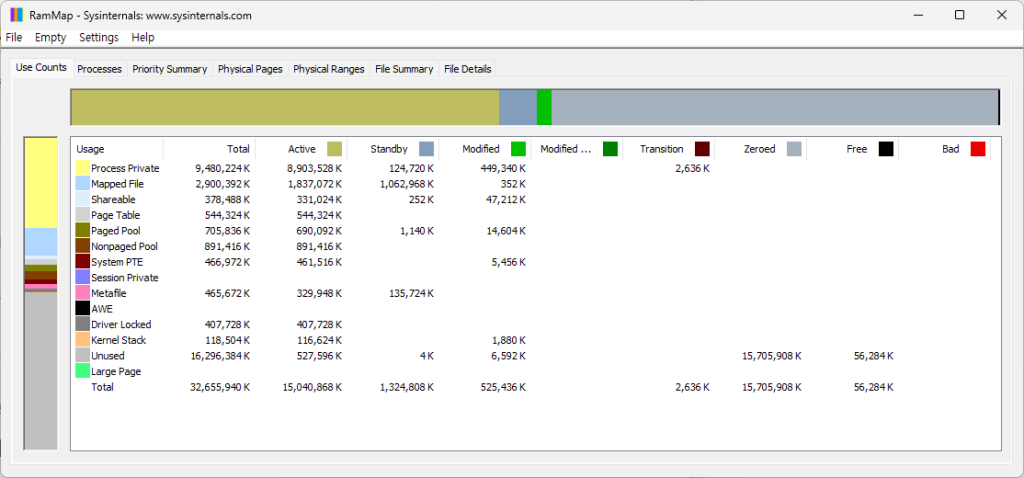Click the red Bad column color swatch

[x=978, y=149]
